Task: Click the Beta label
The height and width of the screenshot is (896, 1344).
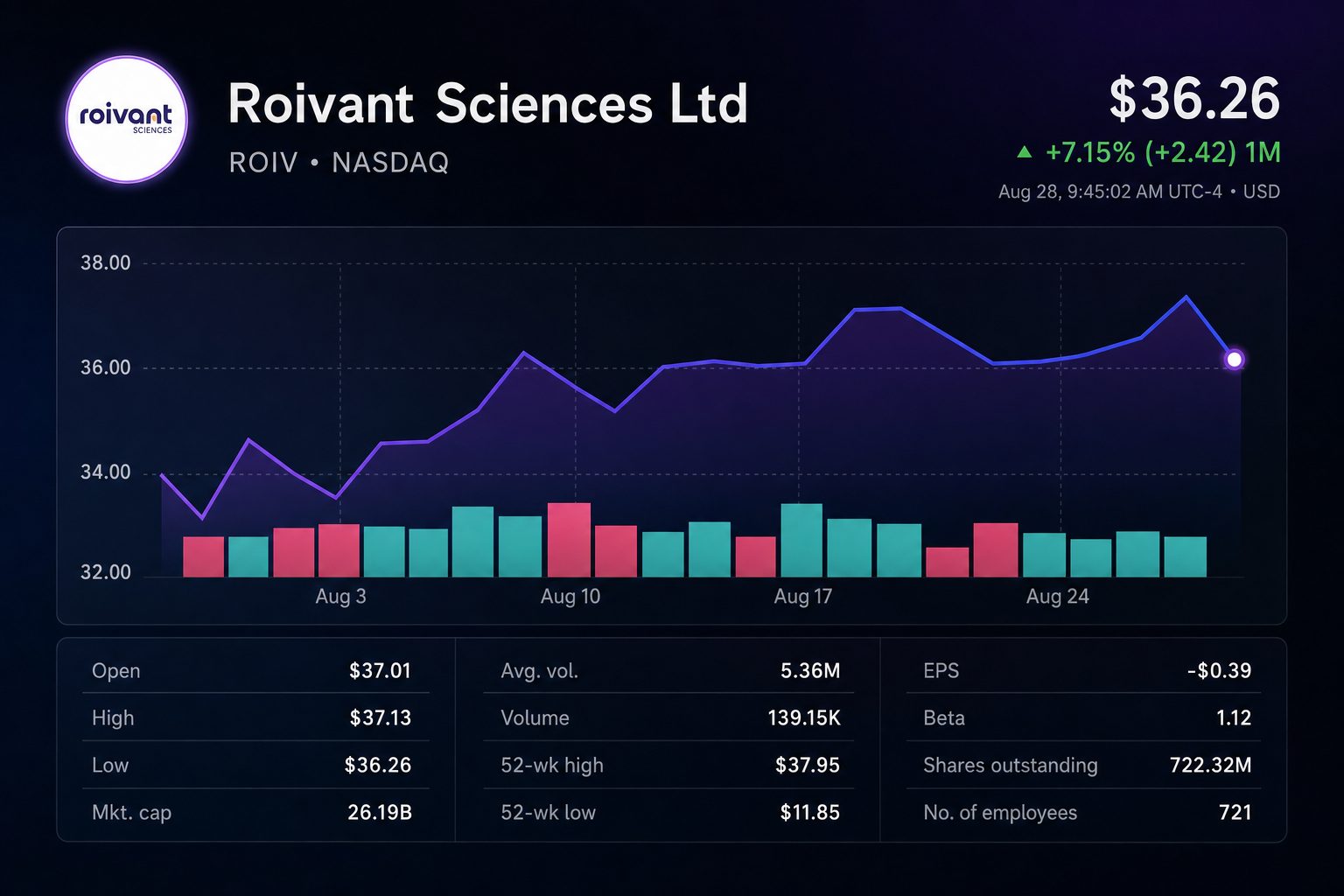Action: [944, 718]
